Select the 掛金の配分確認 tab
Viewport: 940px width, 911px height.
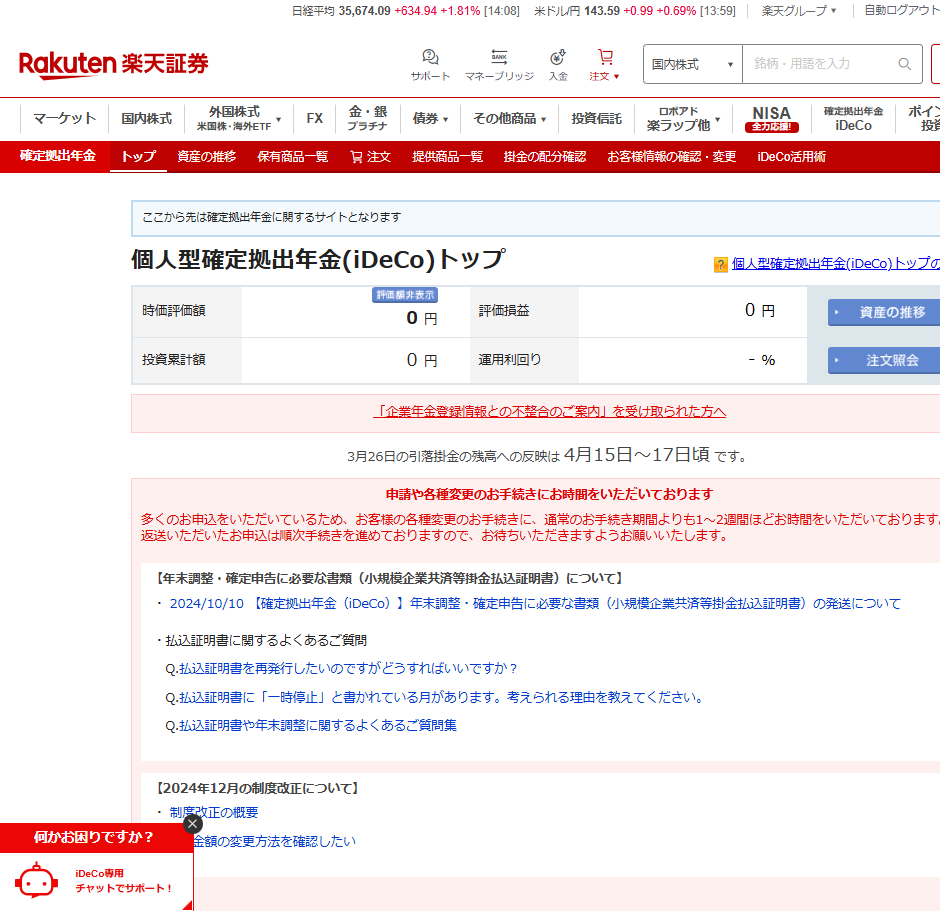545,157
